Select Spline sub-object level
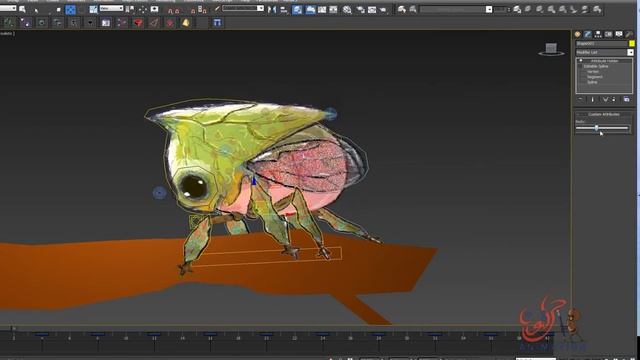Screen dimensions: 640x360 pyautogui.click(x=592, y=82)
